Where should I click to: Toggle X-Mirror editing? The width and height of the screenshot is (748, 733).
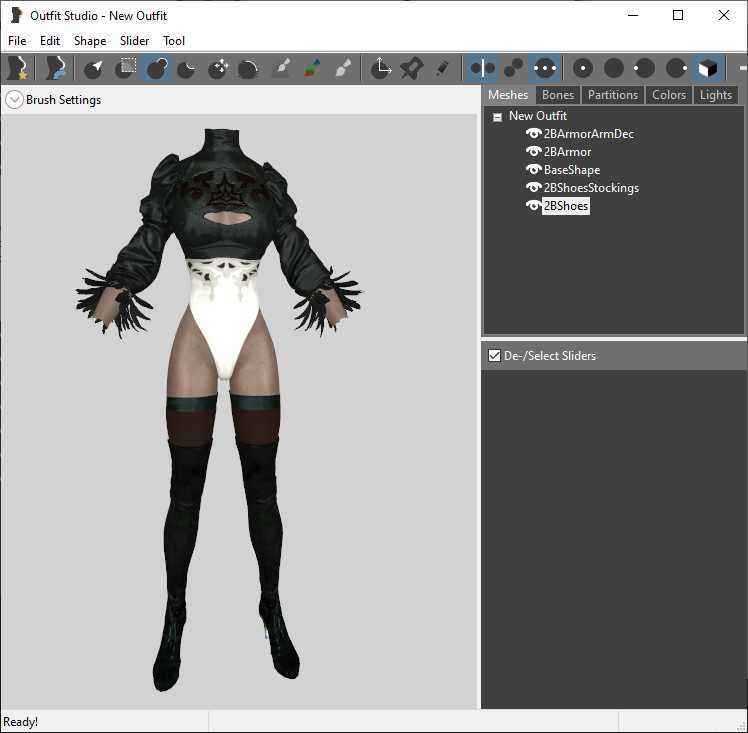[x=482, y=68]
